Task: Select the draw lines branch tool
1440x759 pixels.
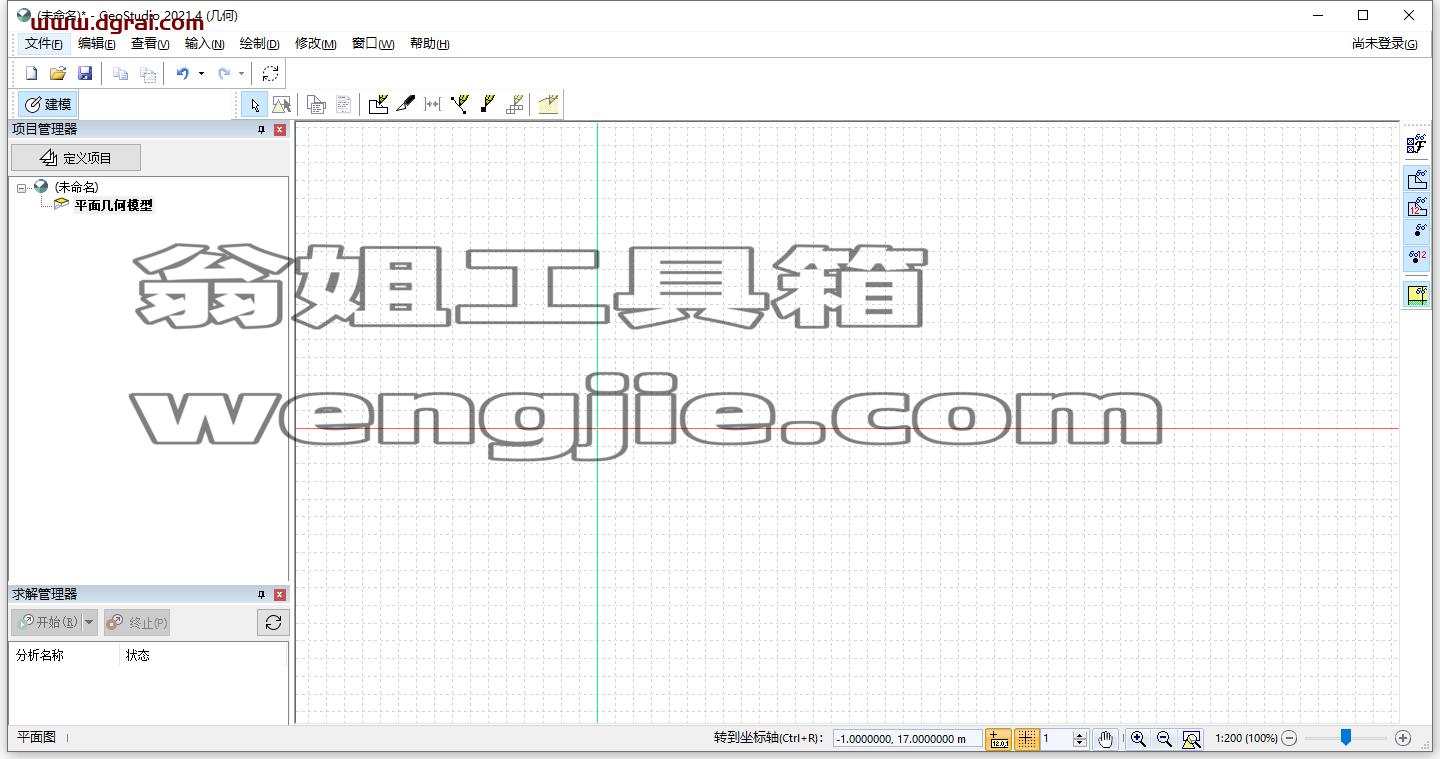Action: click(x=459, y=104)
